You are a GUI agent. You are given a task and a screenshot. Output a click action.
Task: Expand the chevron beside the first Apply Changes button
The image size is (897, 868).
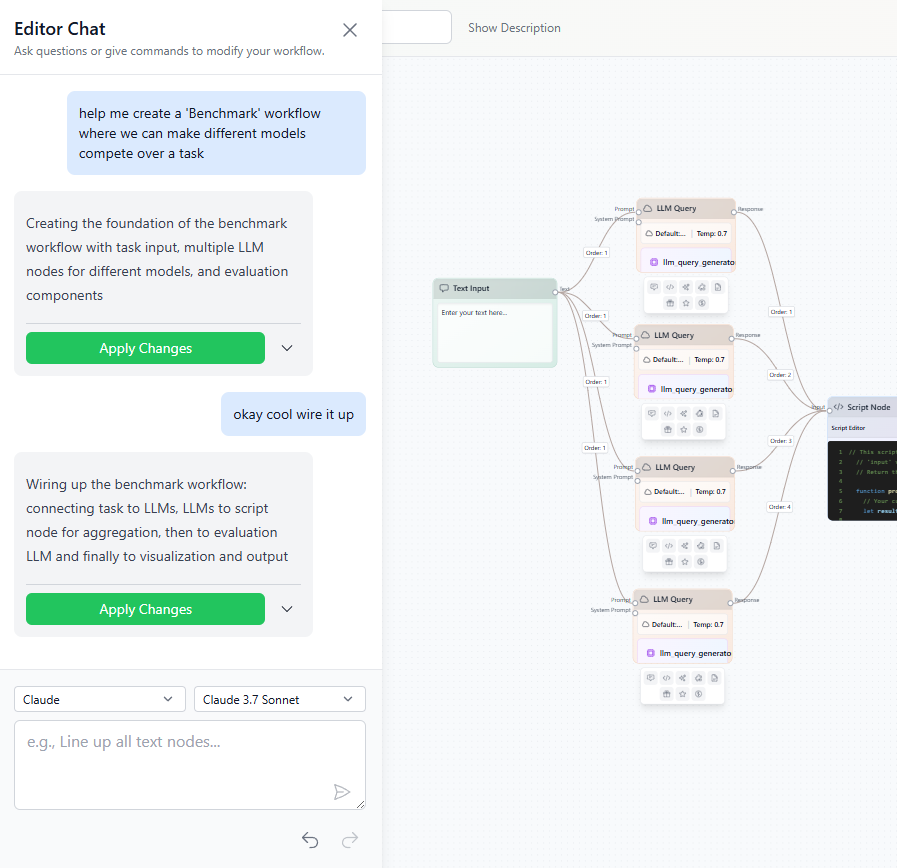click(x=287, y=348)
